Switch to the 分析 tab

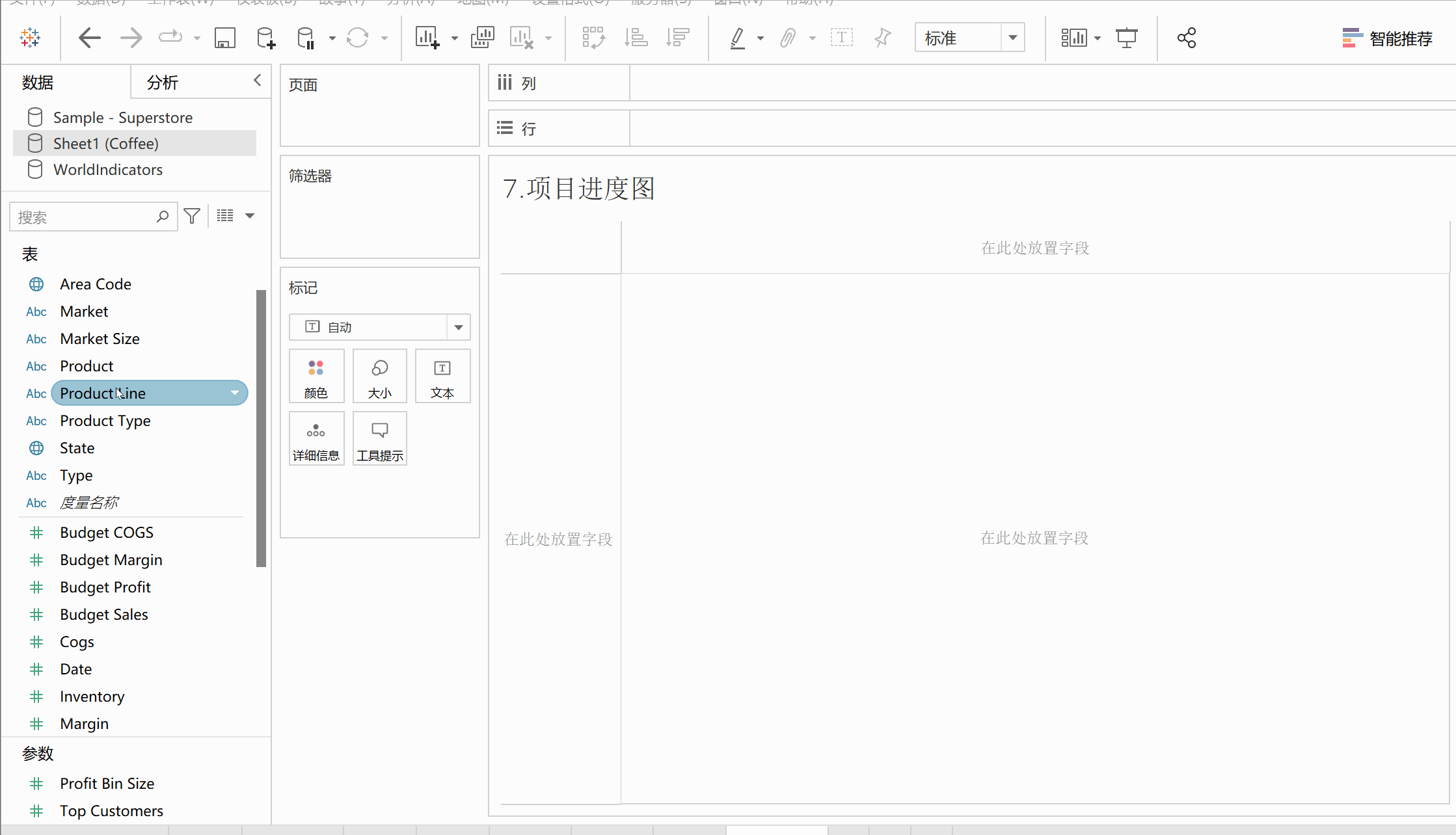point(163,82)
